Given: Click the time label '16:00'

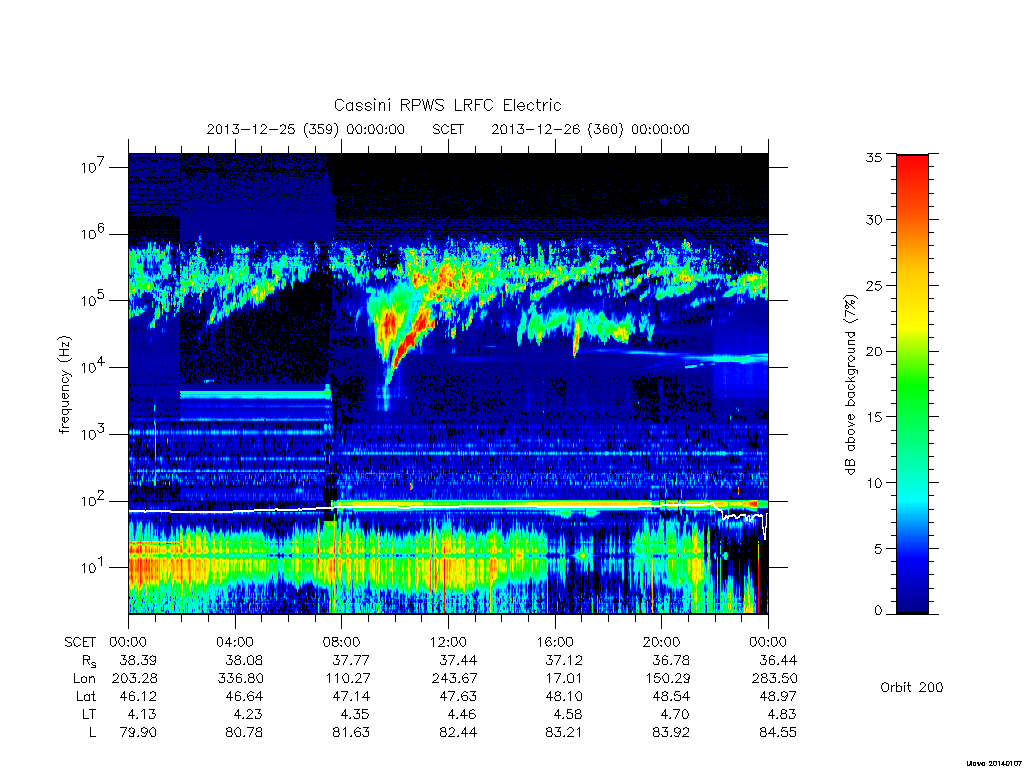Looking at the screenshot, I should (555, 642).
